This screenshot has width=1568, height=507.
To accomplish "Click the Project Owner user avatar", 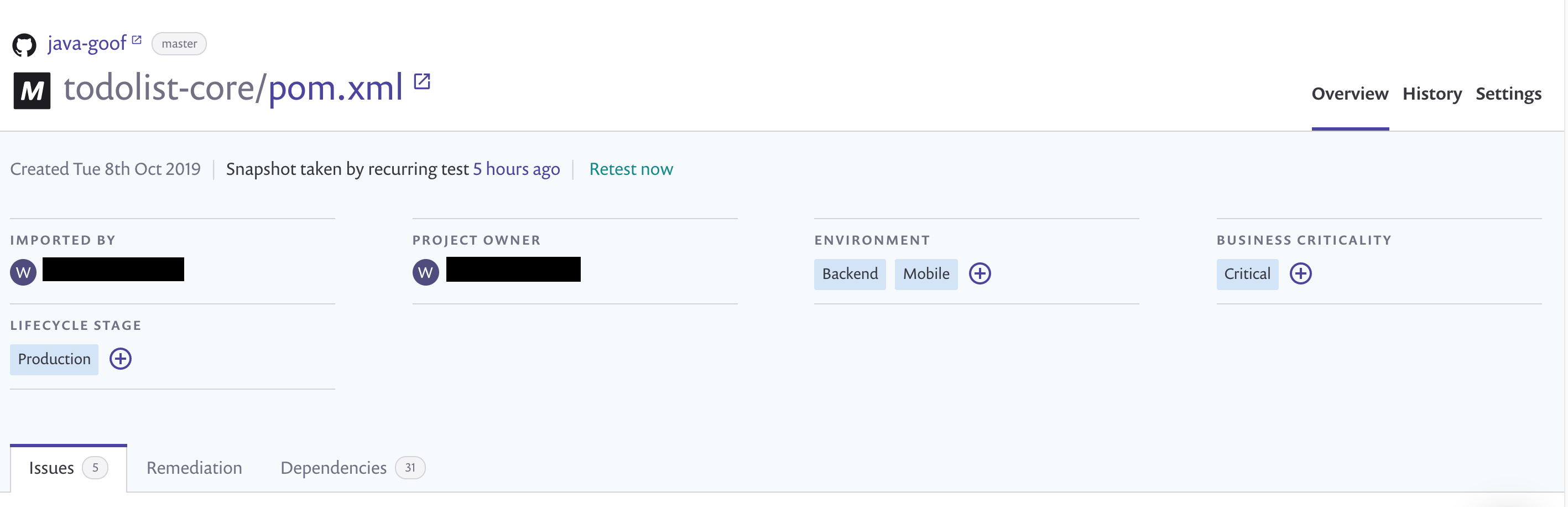I will coord(425,272).
